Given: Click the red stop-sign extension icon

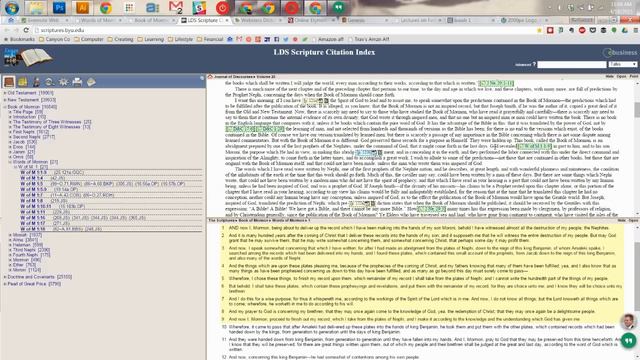Looking at the screenshot, I should [x=582, y=30].
